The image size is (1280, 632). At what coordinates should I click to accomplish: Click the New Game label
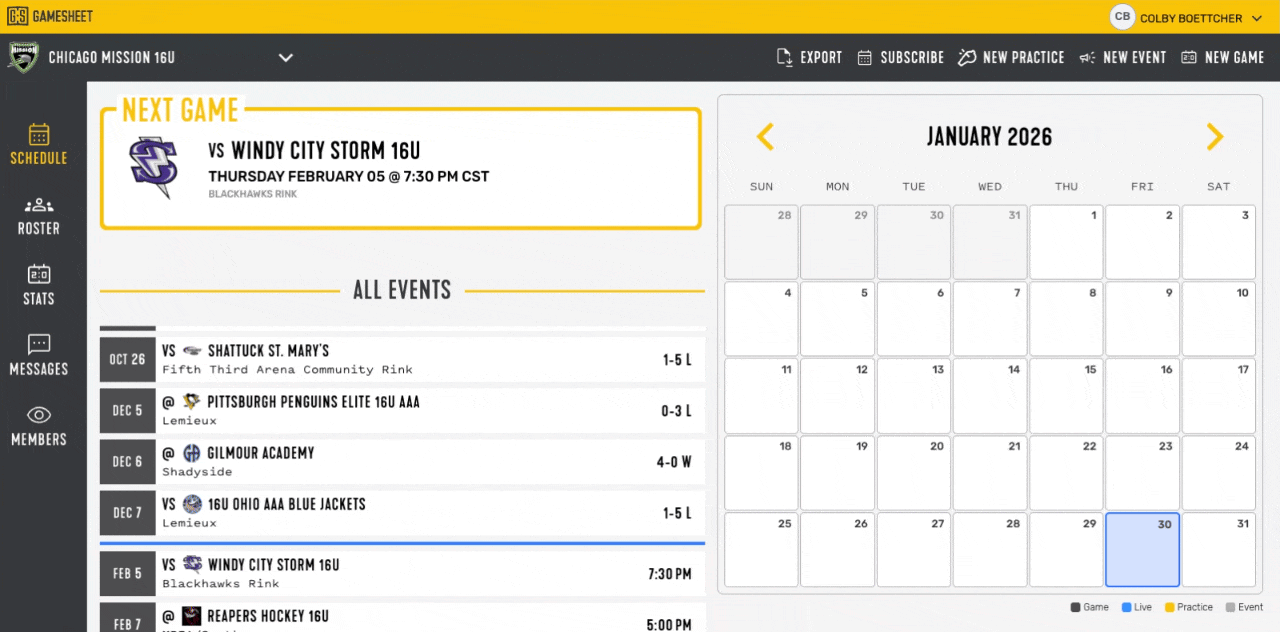pyautogui.click(x=1235, y=58)
